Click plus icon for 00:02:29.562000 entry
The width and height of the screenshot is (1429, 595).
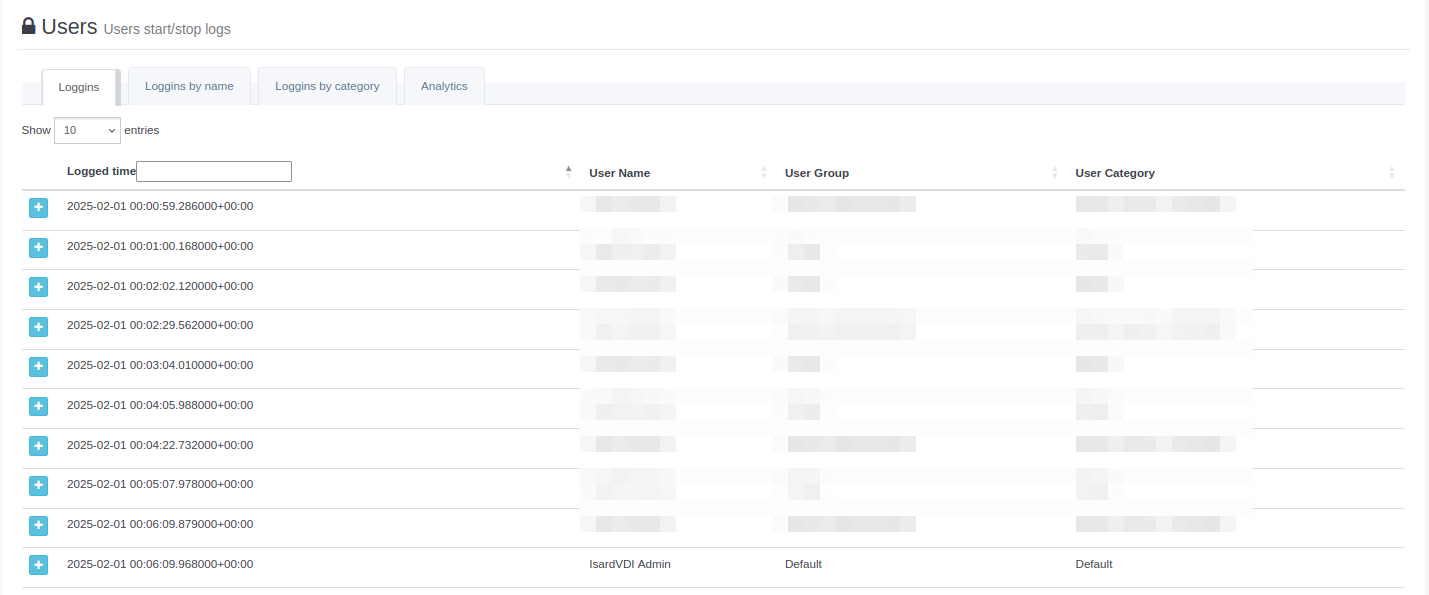point(38,326)
